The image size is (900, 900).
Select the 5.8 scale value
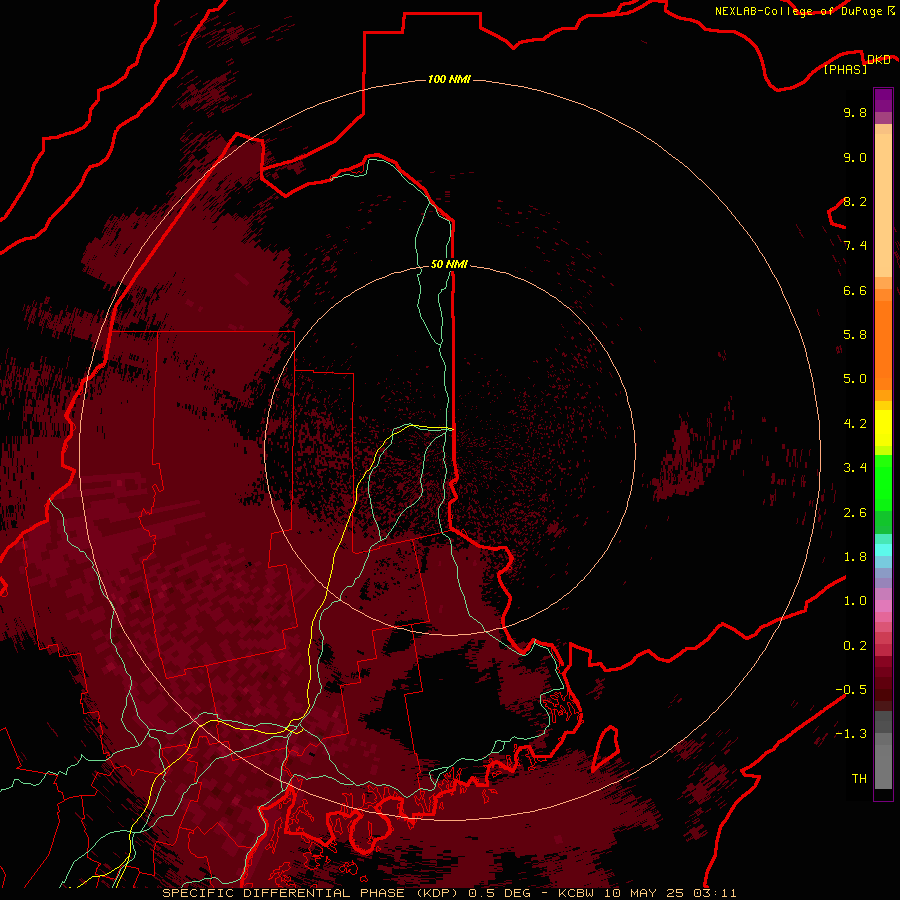coord(855,335)
